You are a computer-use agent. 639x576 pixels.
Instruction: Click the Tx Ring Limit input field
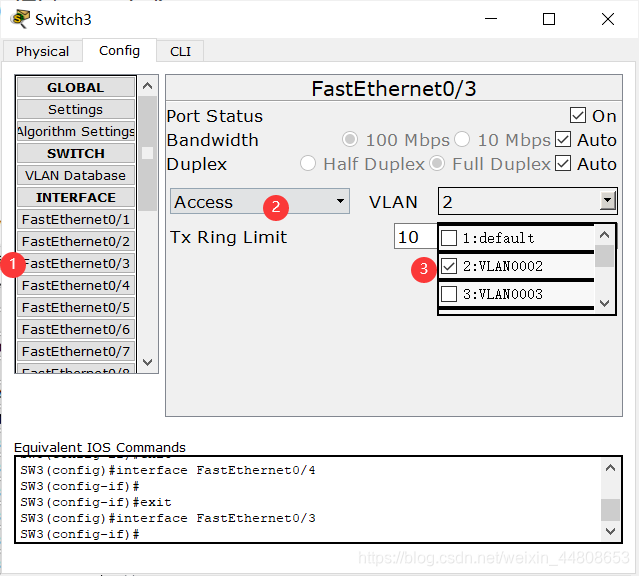[x=416, y=236]
